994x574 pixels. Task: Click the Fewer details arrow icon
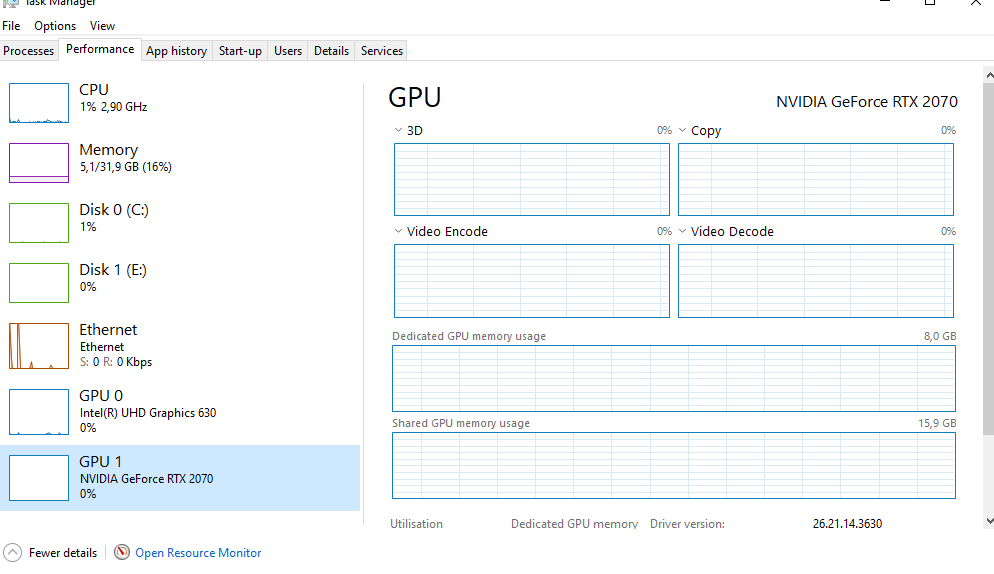(12, 552)
